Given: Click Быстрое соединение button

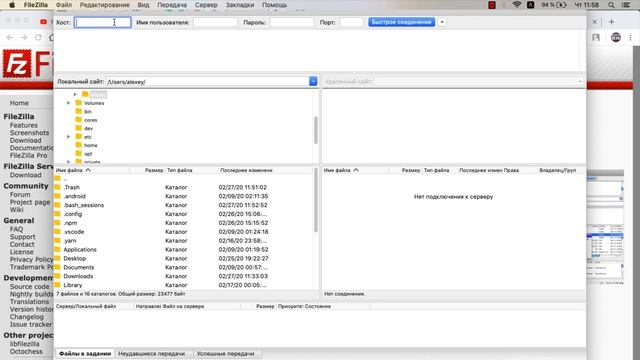Looking at the screenshot, I should [401, 22].
